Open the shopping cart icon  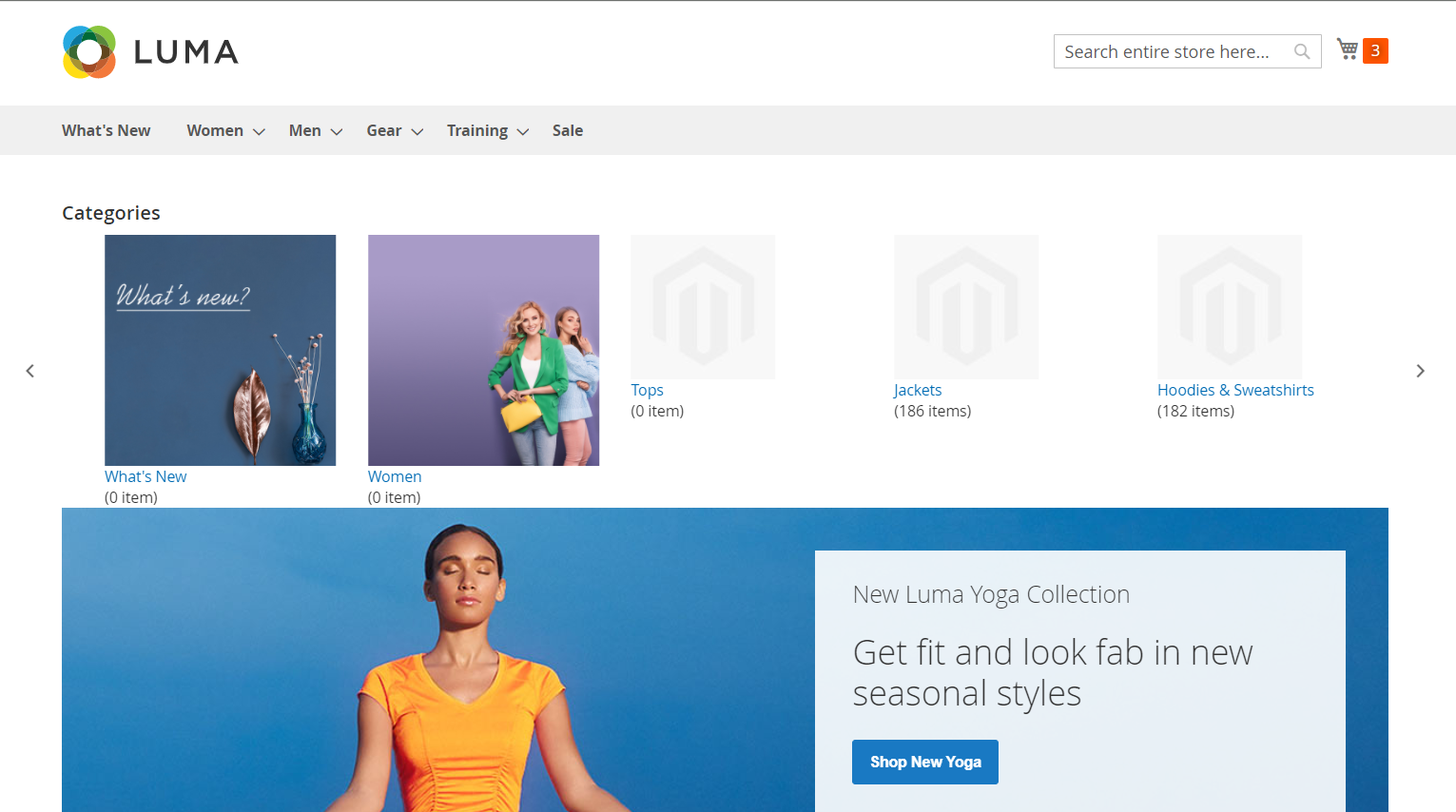(x=1347, y=49)
